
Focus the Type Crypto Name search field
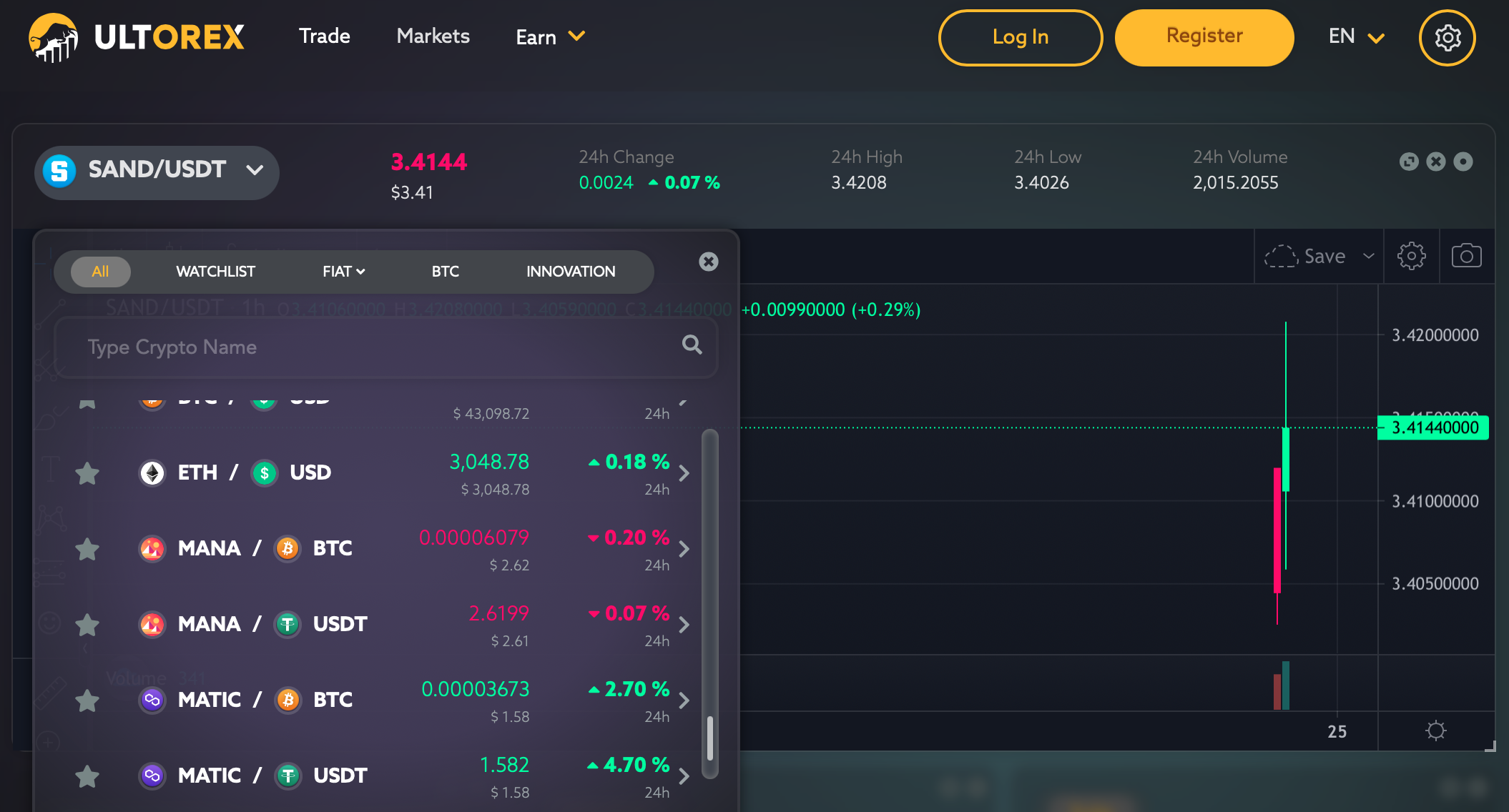[x=385, y=347]
